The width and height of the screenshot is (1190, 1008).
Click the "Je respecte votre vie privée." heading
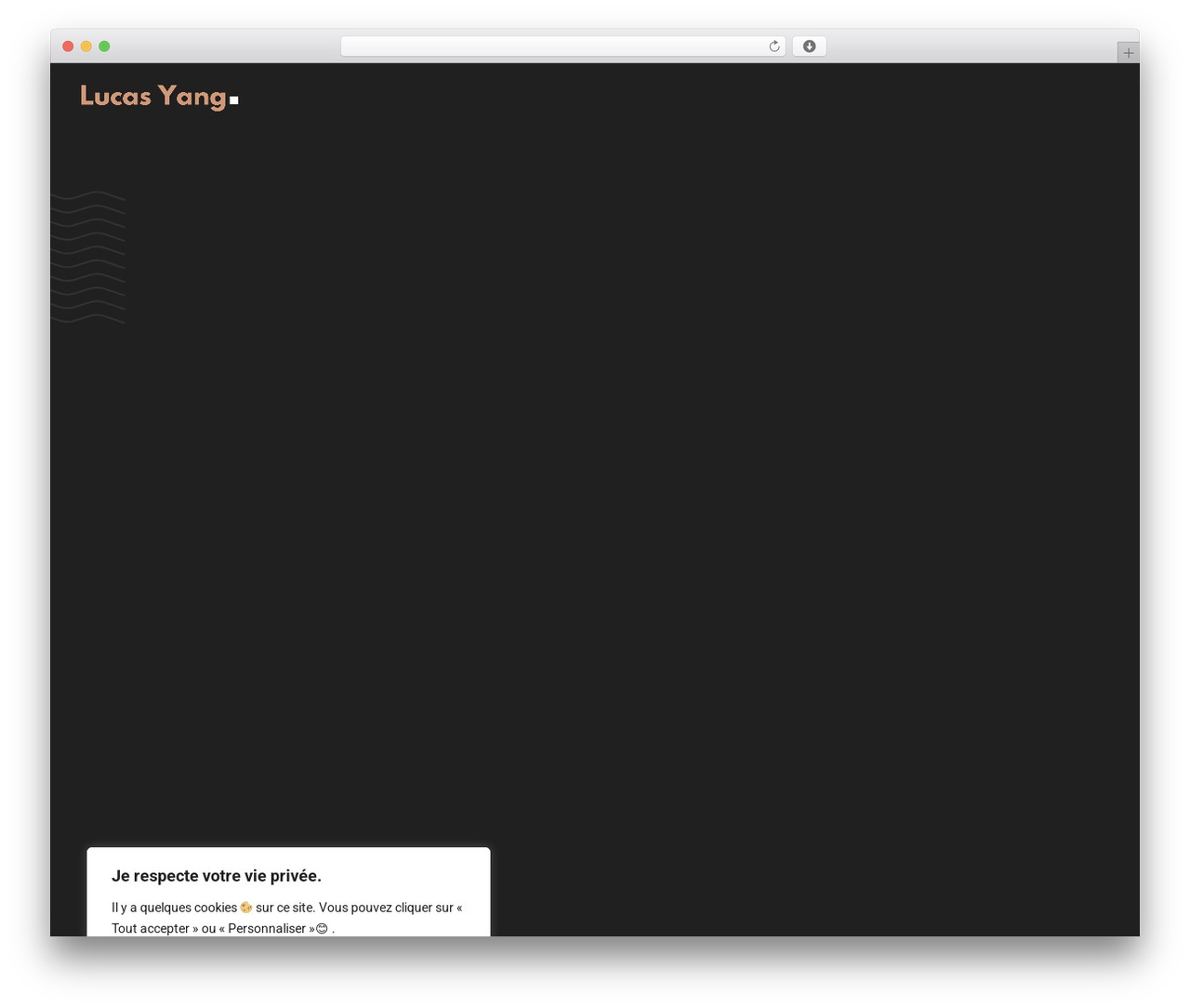(x=217, y=876)
